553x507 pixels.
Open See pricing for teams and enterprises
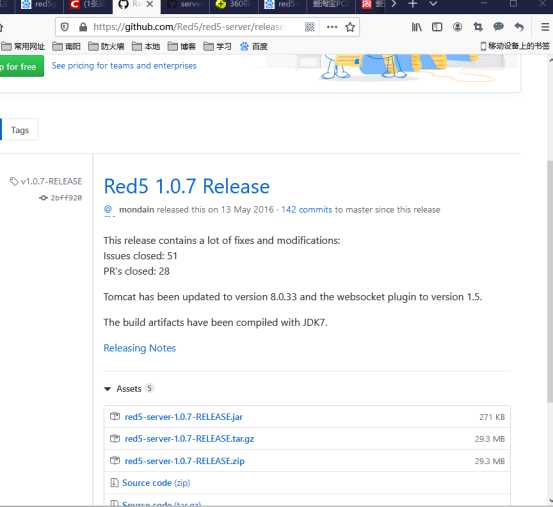(124, 66)
